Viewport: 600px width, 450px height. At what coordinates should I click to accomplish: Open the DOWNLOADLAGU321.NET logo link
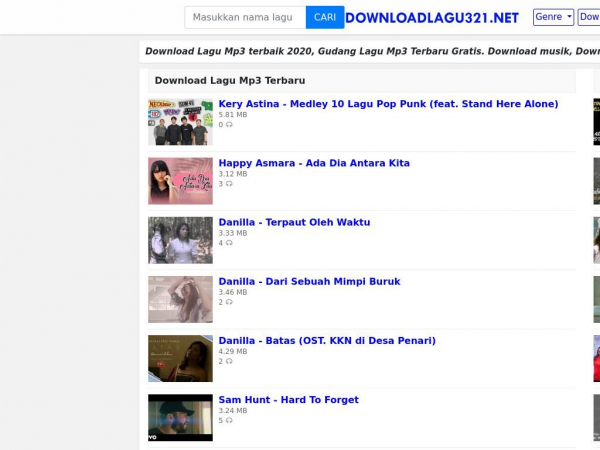point(432,18)
